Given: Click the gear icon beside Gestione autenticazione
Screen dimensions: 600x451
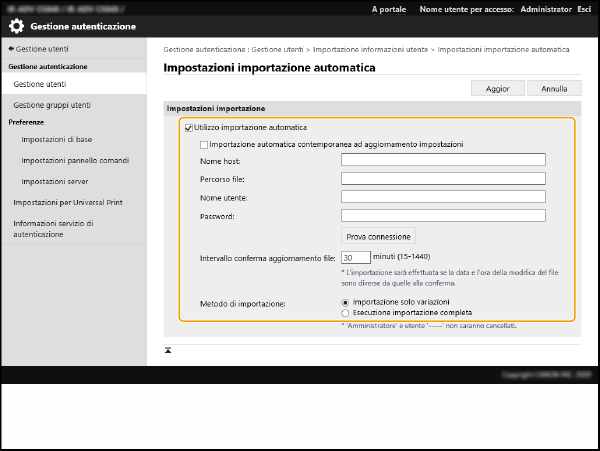Looking at the screenshot, I should [x=17, y=26].
